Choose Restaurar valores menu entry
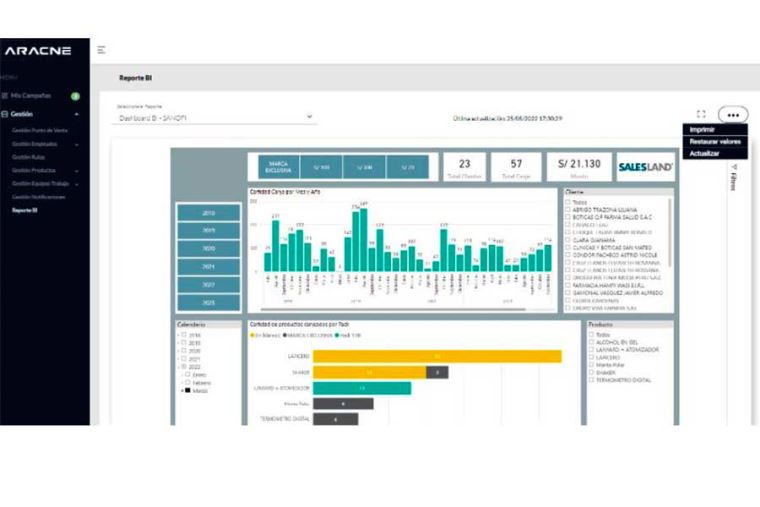The height and width of the screenshot is (507, 760). (x=714, y=142)
